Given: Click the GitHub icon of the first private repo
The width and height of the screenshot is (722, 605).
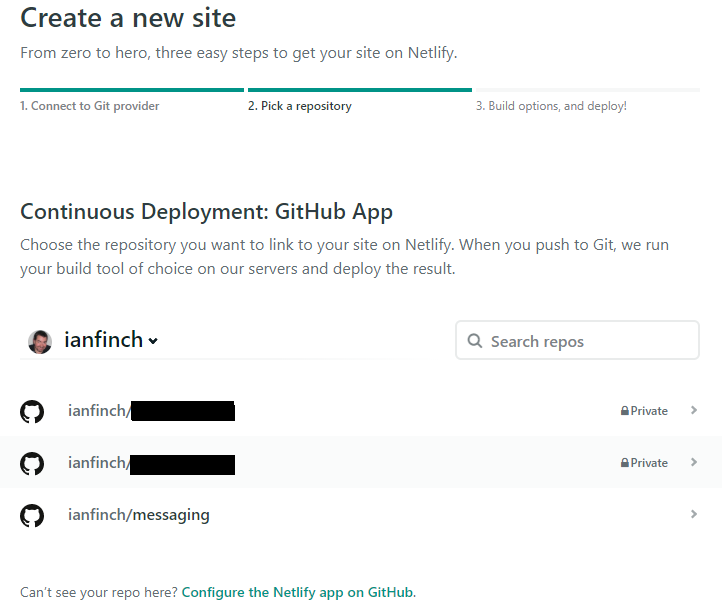Looking at the screenshot, I should (x=32, y=411).
